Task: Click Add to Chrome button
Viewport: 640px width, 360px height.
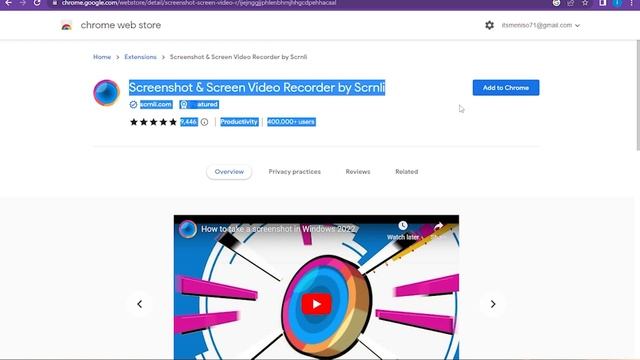Action: tap(506, 88)
